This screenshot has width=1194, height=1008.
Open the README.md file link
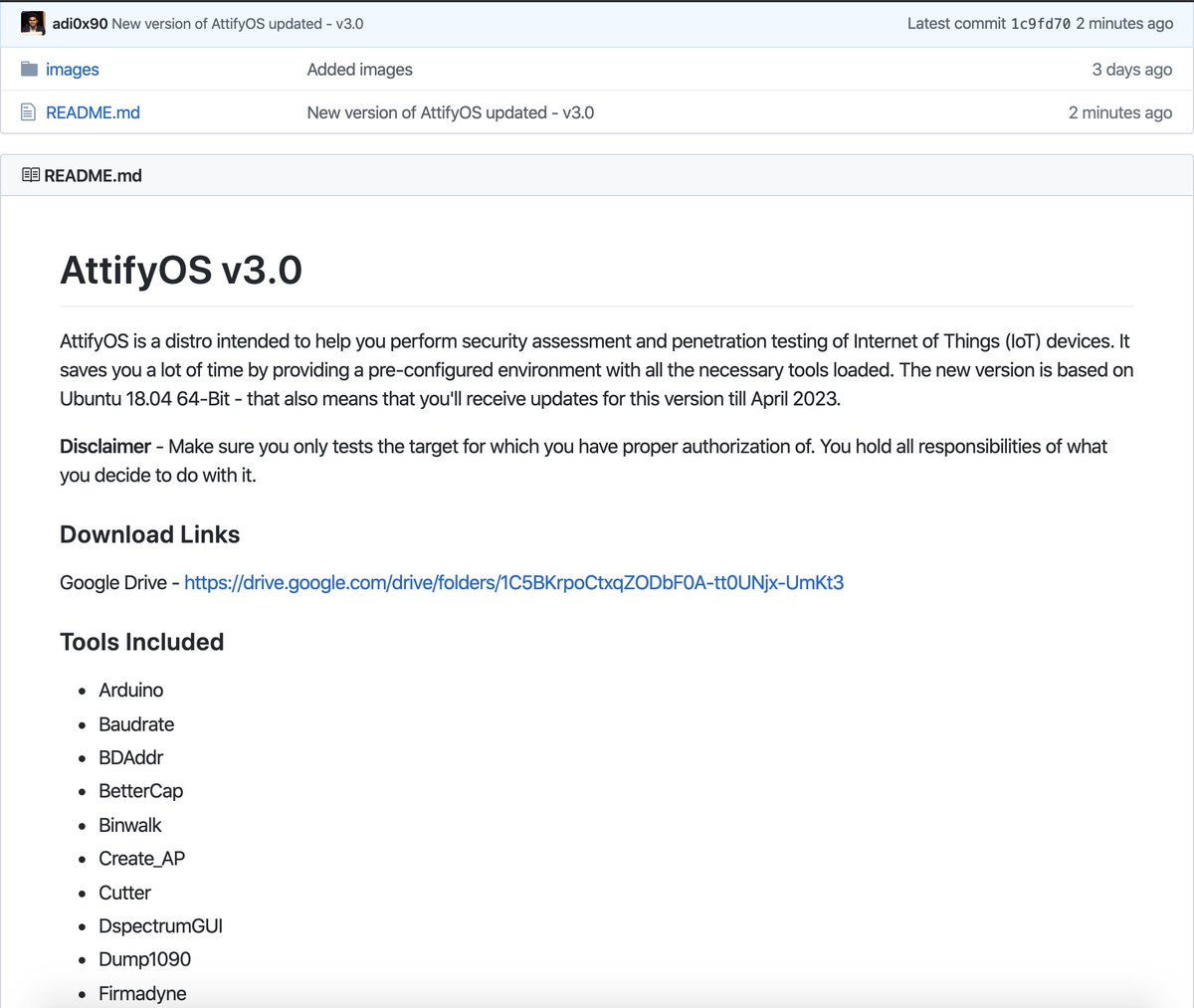(93, 112)
